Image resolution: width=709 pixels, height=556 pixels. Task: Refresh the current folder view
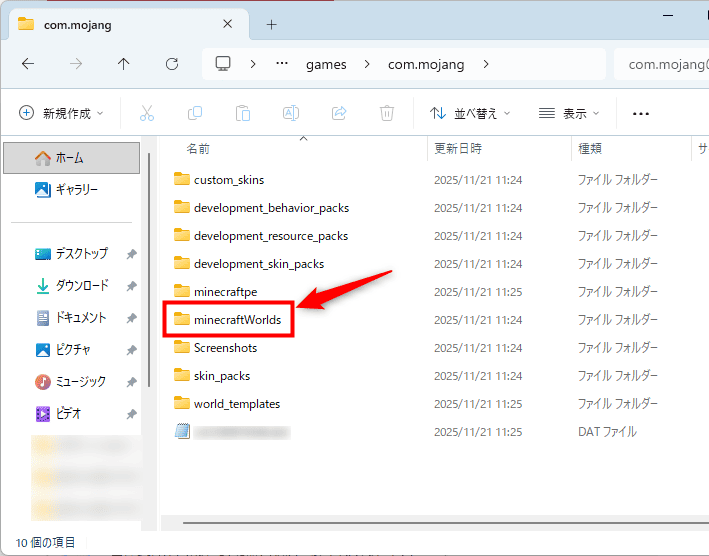tap(171, 64)
